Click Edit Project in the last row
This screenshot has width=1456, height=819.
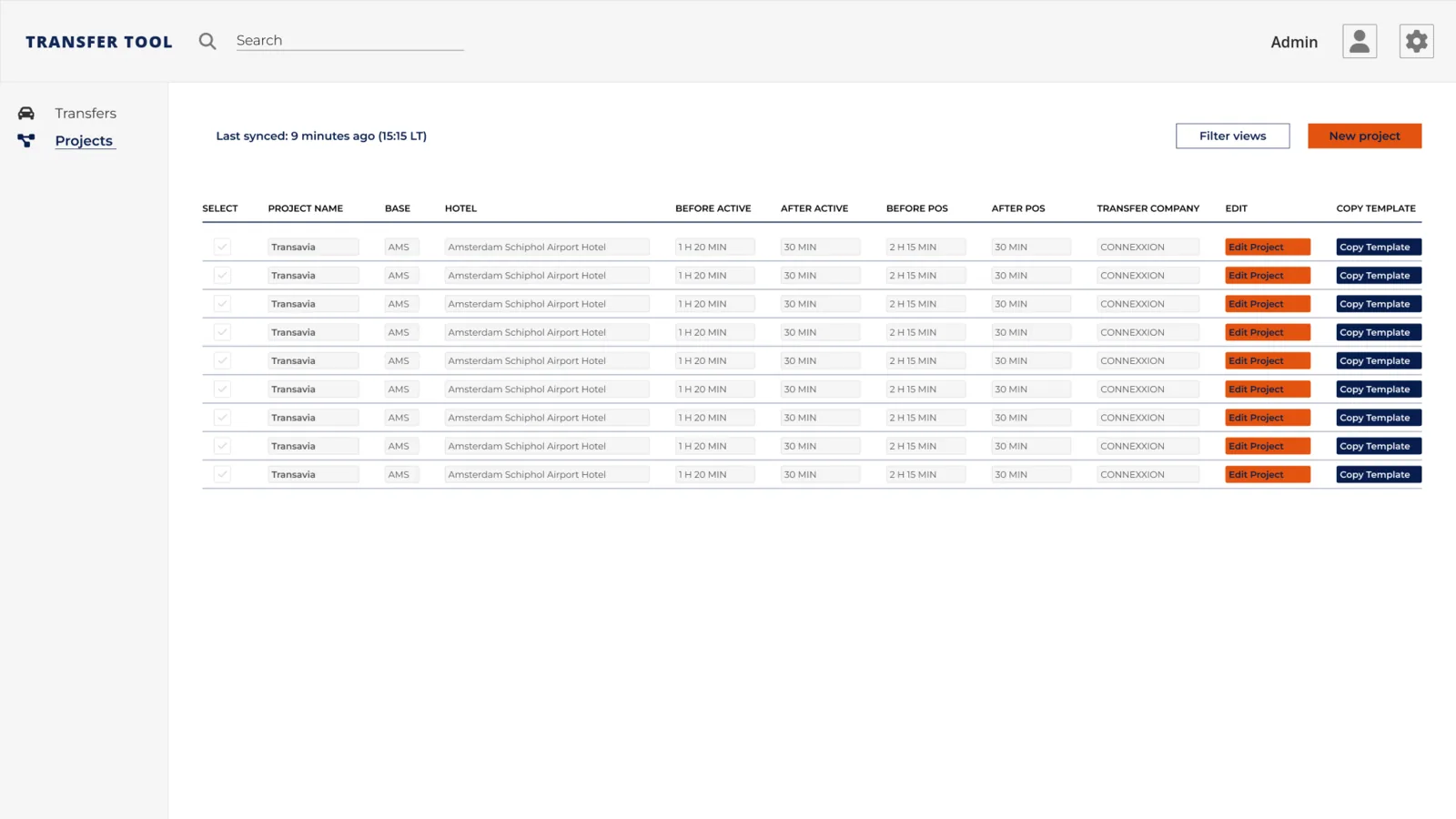tap(1268, 474)
